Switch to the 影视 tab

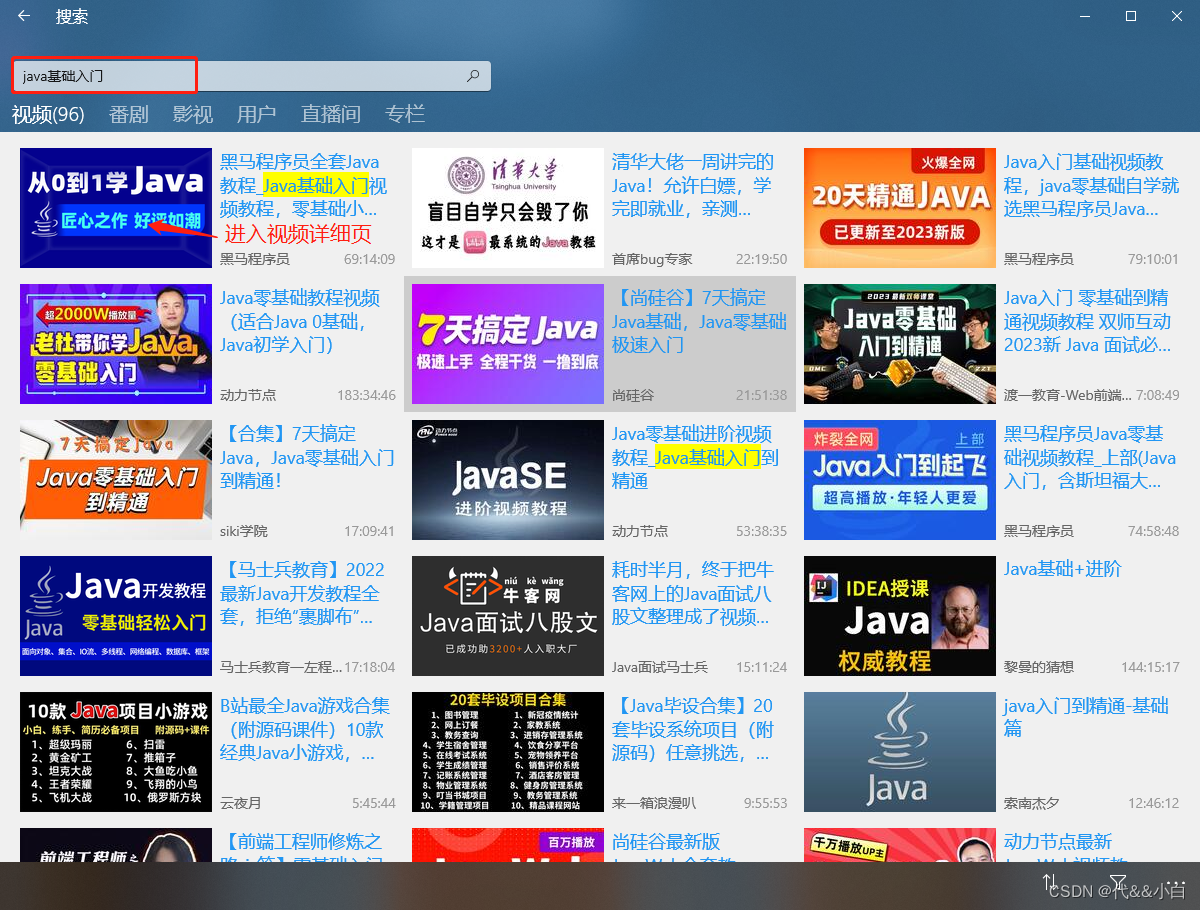193,115
